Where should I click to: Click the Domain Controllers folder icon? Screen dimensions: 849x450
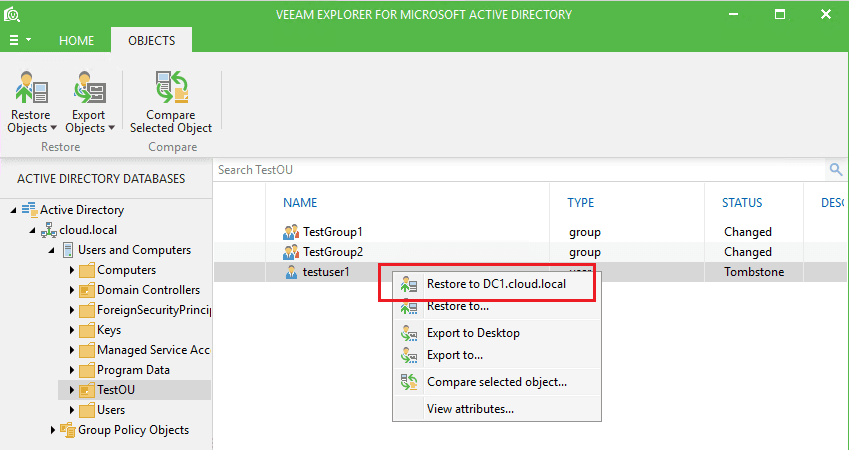(87, 290)
